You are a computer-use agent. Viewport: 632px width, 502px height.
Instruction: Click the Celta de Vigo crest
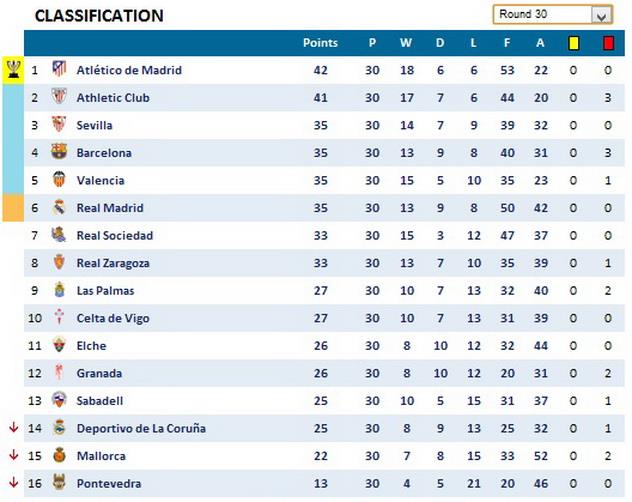pyautogui.click(x=59, y=318)
